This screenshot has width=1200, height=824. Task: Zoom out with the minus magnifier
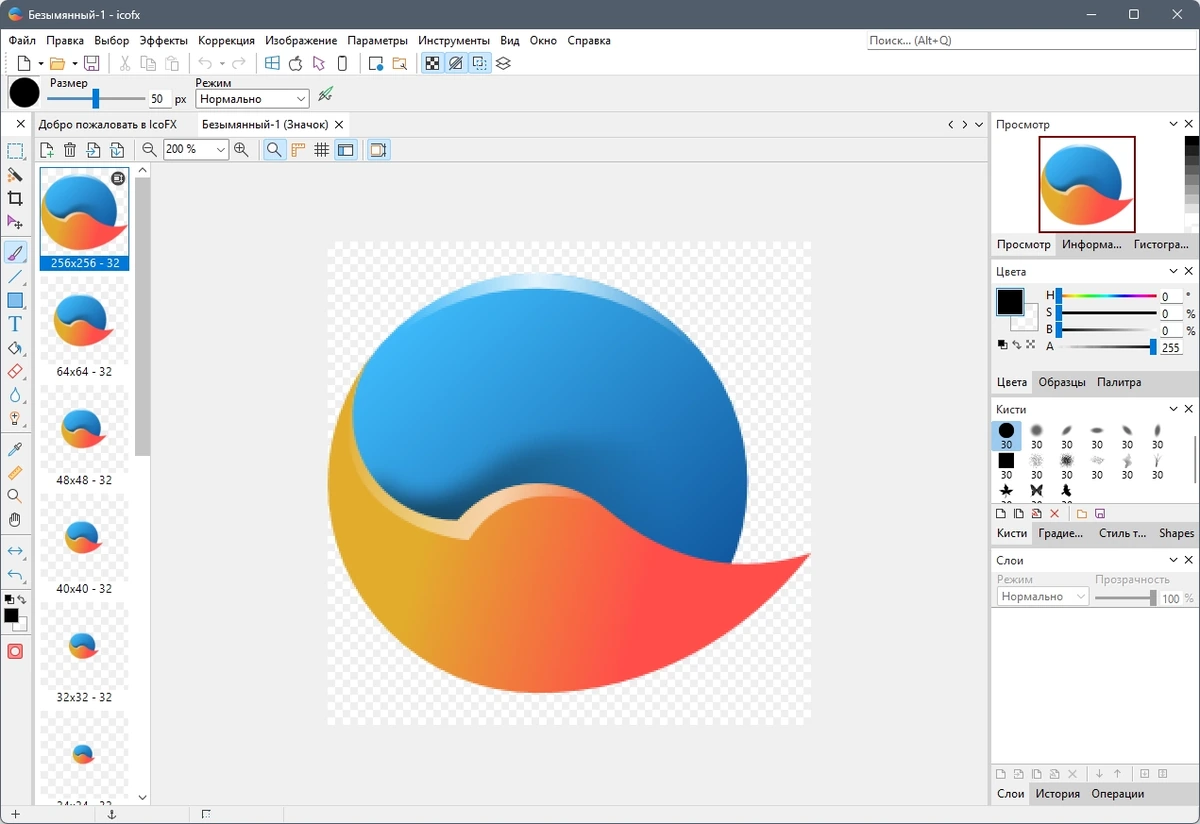149,150
